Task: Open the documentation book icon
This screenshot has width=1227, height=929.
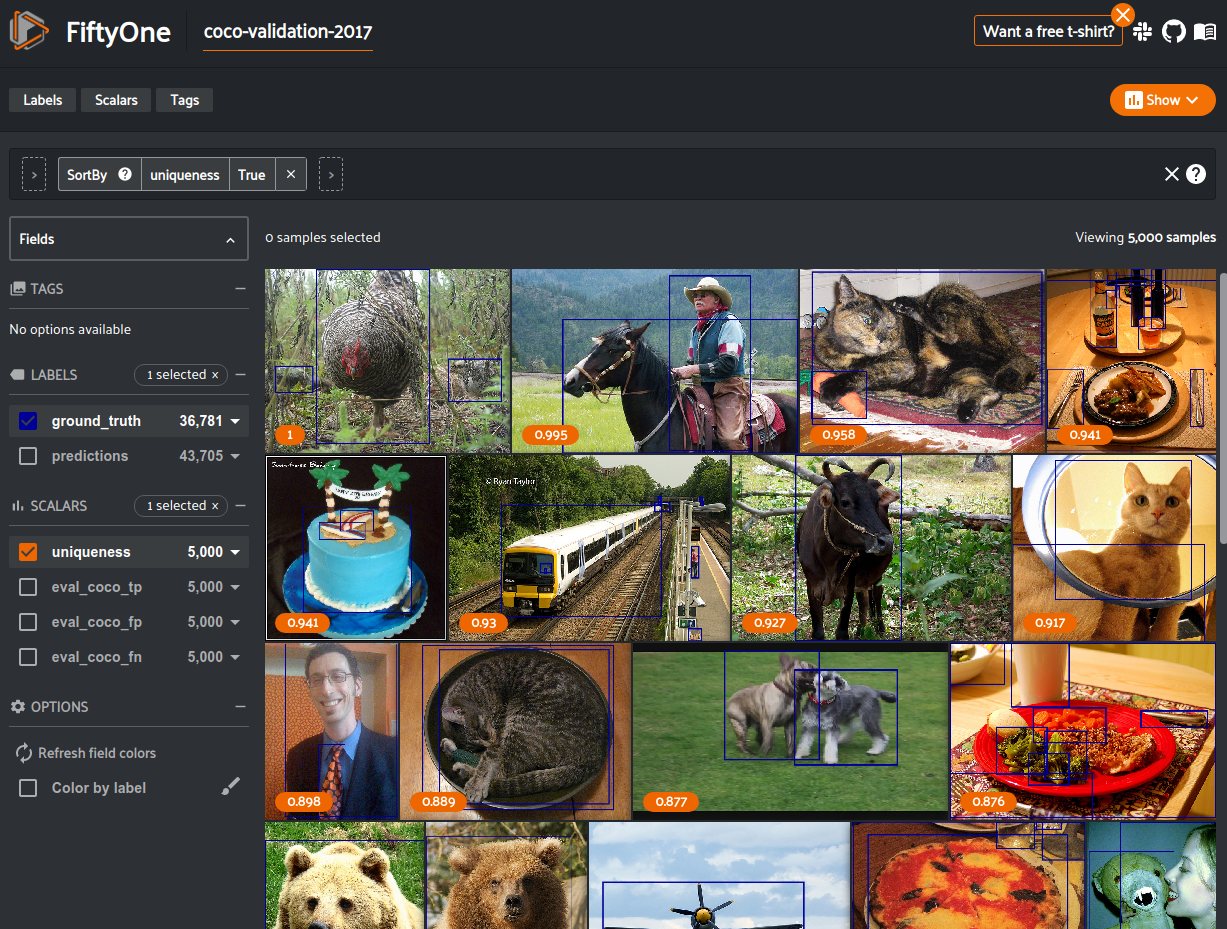Action: tap(1205, 31)
